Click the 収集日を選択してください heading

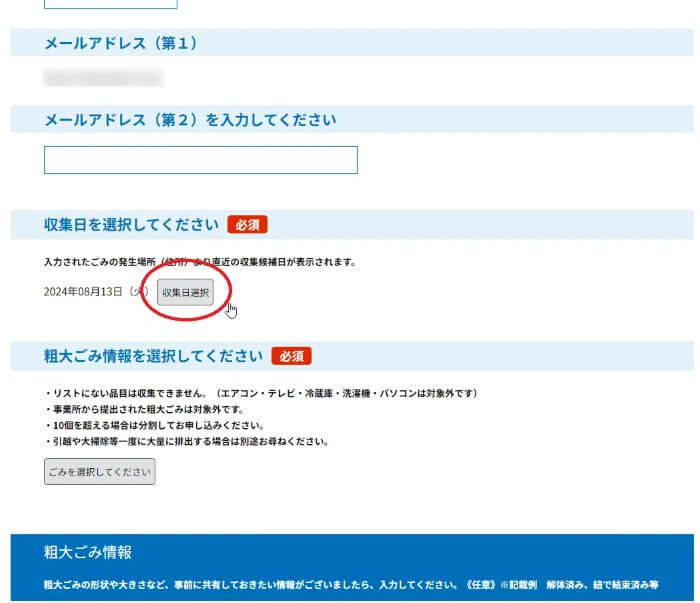tap(131, 224)
